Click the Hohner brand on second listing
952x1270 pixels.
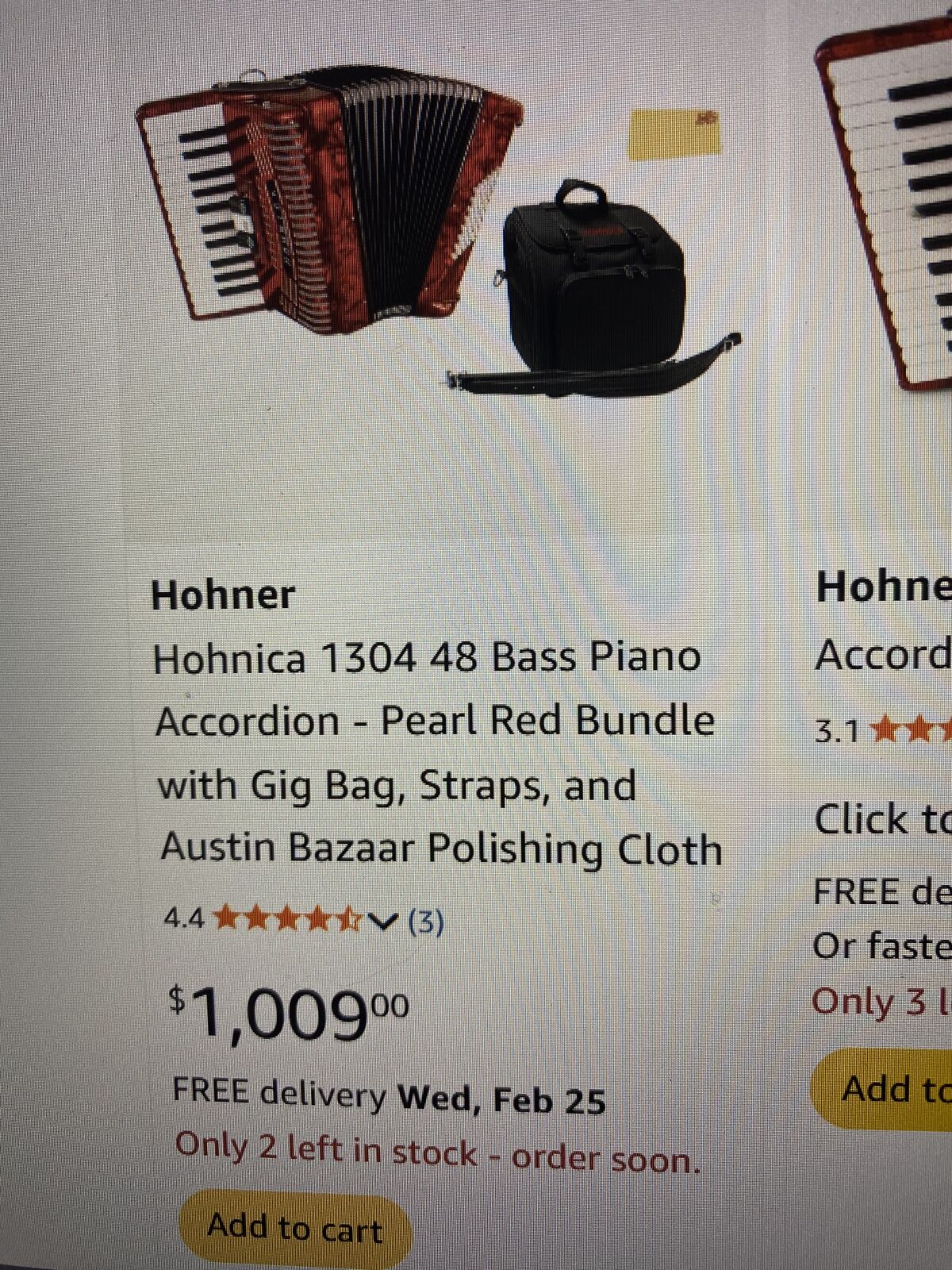click(x=884, y=587)
